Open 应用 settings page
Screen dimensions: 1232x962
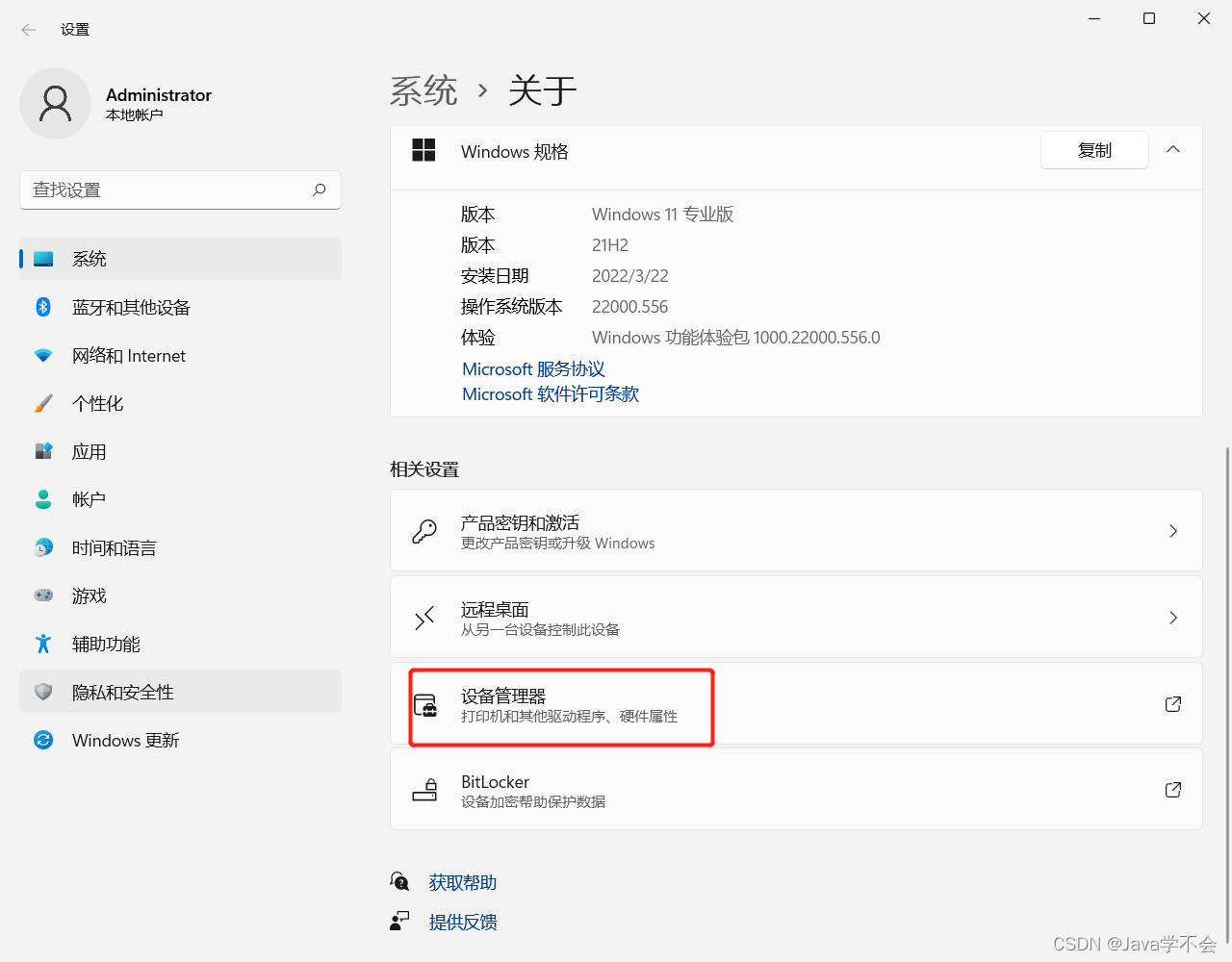coord(181,451)
